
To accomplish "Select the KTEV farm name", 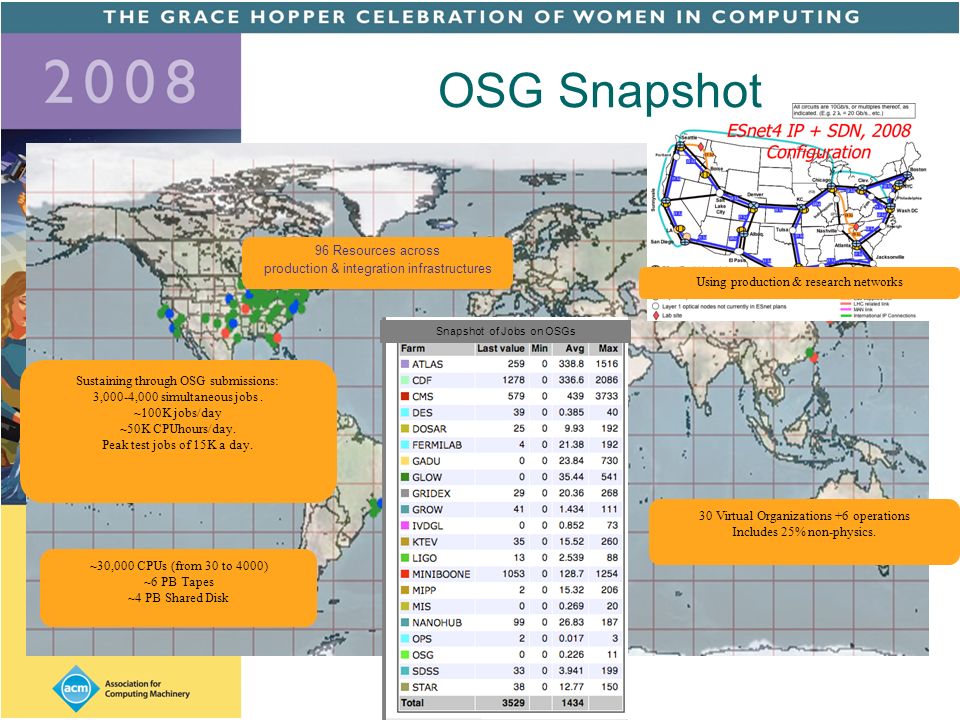I will pyautogui.click(x=425, y=542).
